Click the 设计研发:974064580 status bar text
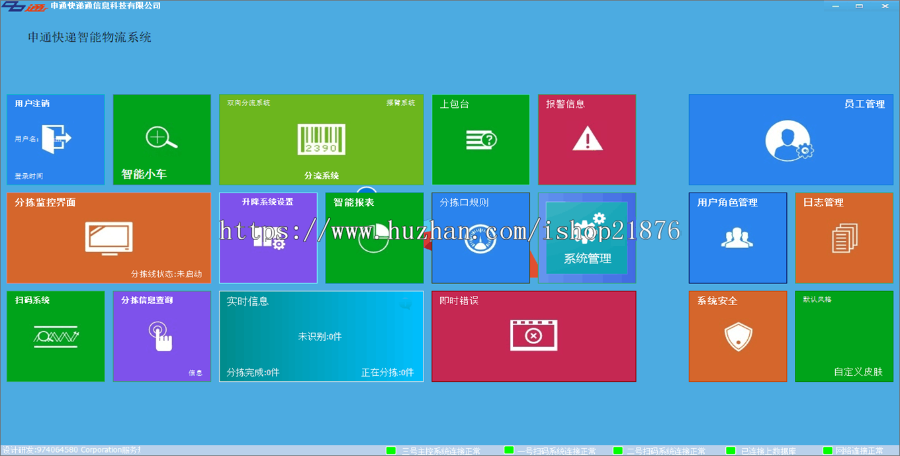Image resolution: width=900 pixels, height=456 pixels. coord(71,450)
